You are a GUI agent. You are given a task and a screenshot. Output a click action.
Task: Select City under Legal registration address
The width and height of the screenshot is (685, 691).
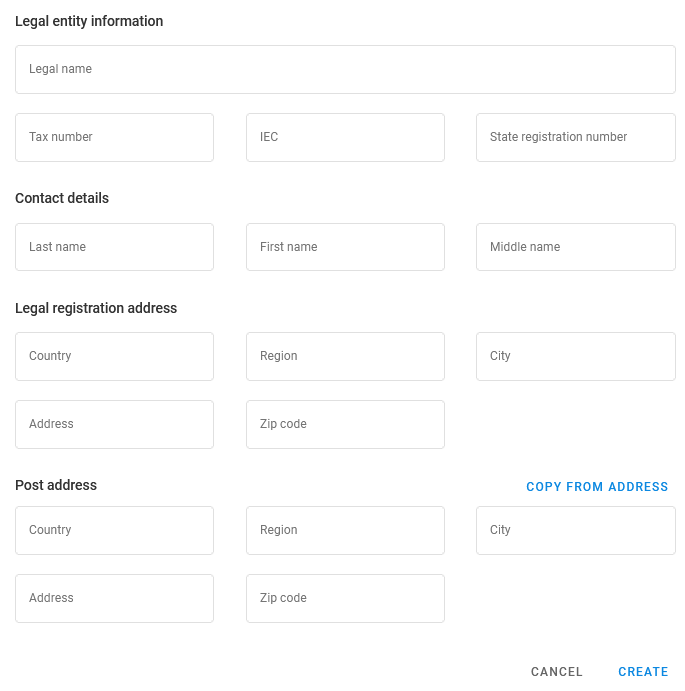[575, 357]
